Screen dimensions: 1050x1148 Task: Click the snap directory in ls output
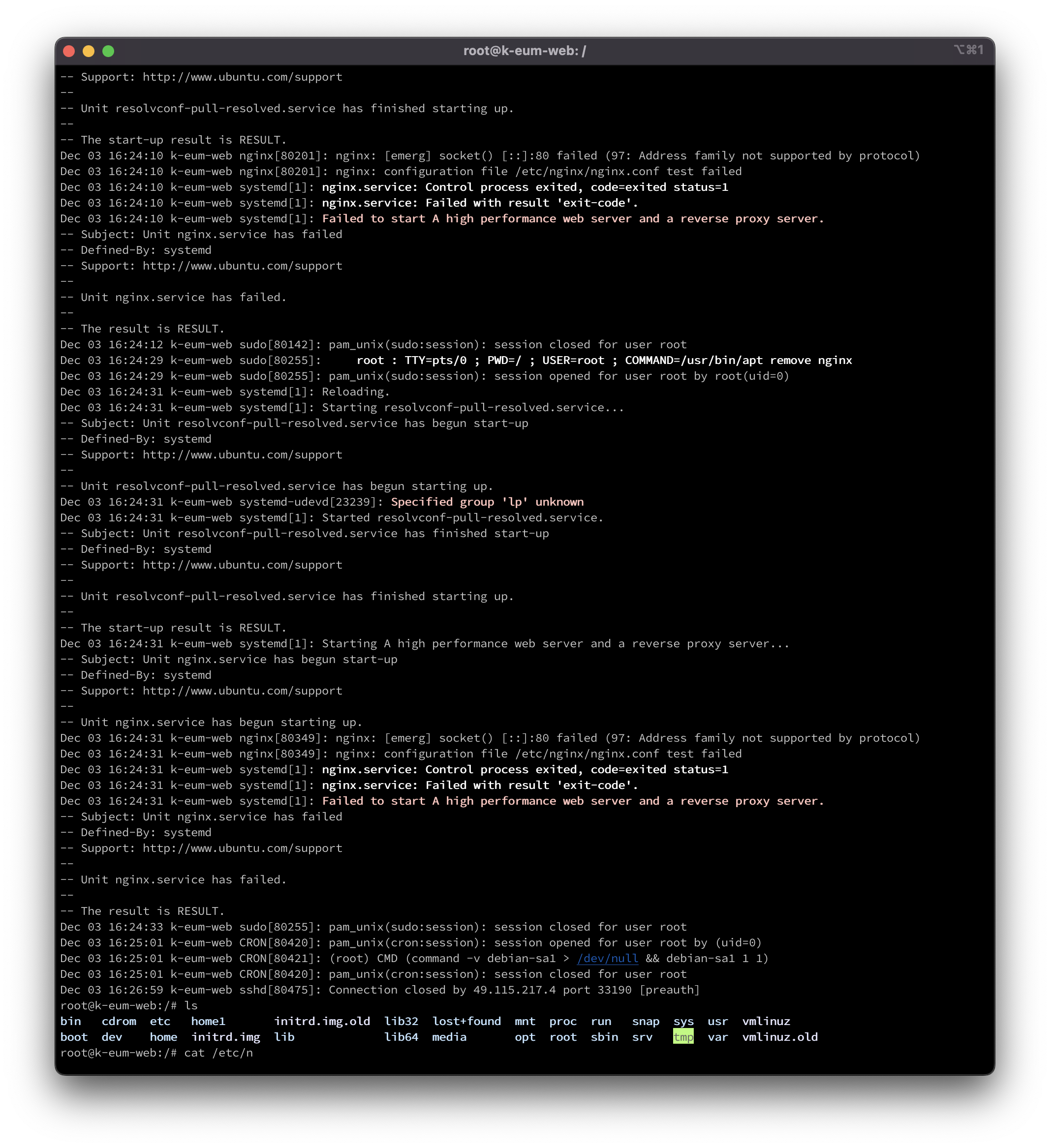[x=646, y=1022]
